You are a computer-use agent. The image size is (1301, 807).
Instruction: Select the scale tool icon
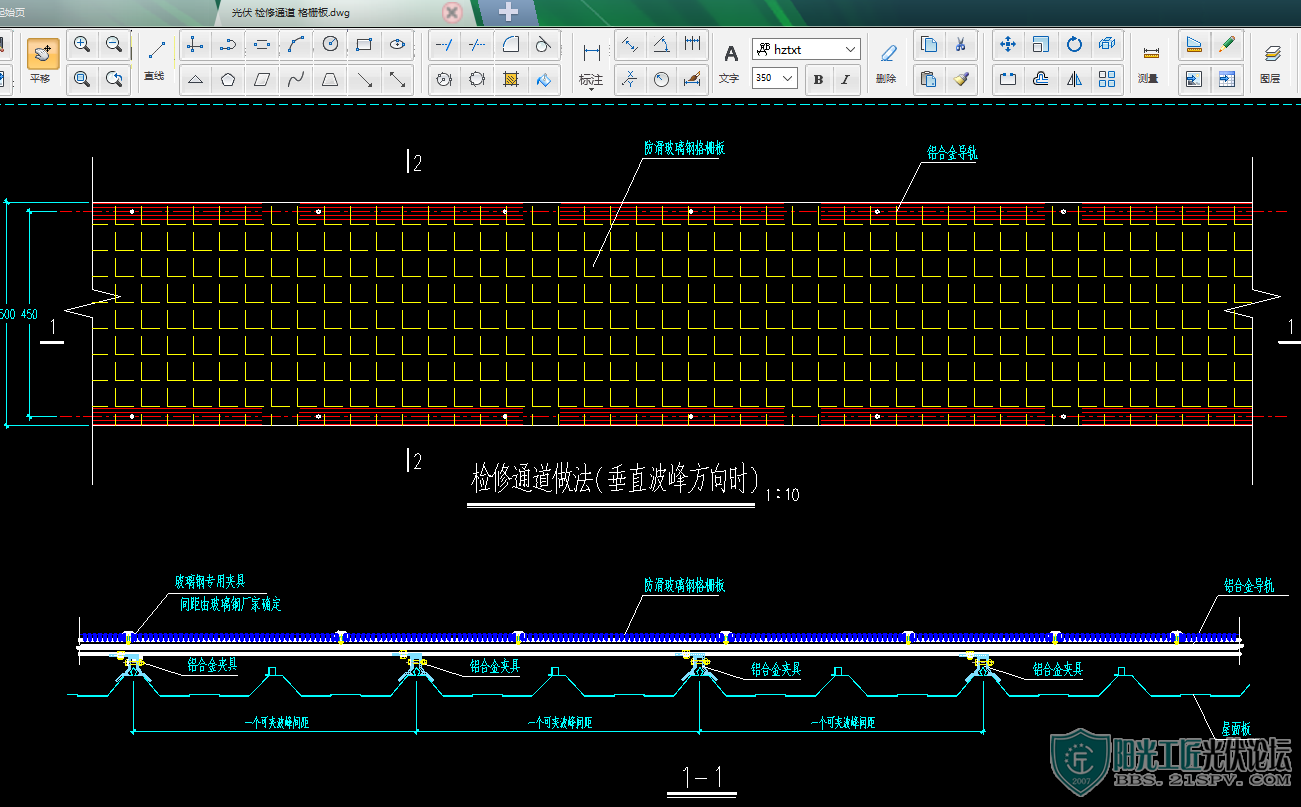tap(1041, 45)
